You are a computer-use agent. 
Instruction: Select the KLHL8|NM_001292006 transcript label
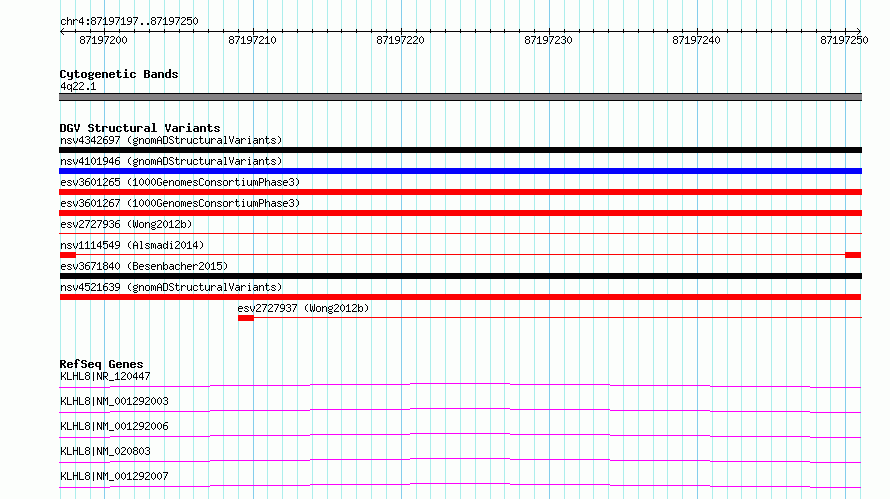pyautogui.click(x=114, y=426)
